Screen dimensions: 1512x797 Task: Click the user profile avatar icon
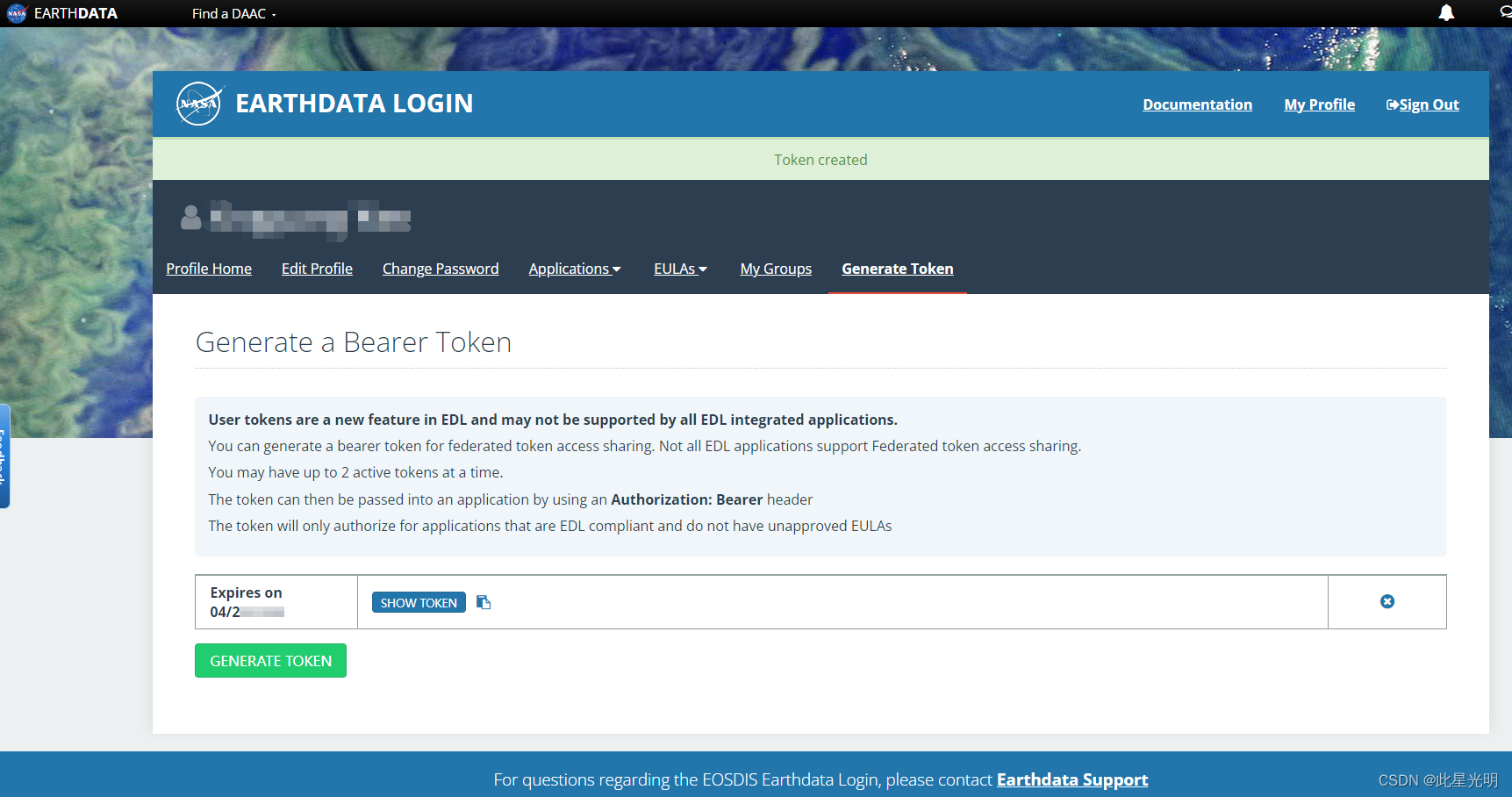[190, 218]
